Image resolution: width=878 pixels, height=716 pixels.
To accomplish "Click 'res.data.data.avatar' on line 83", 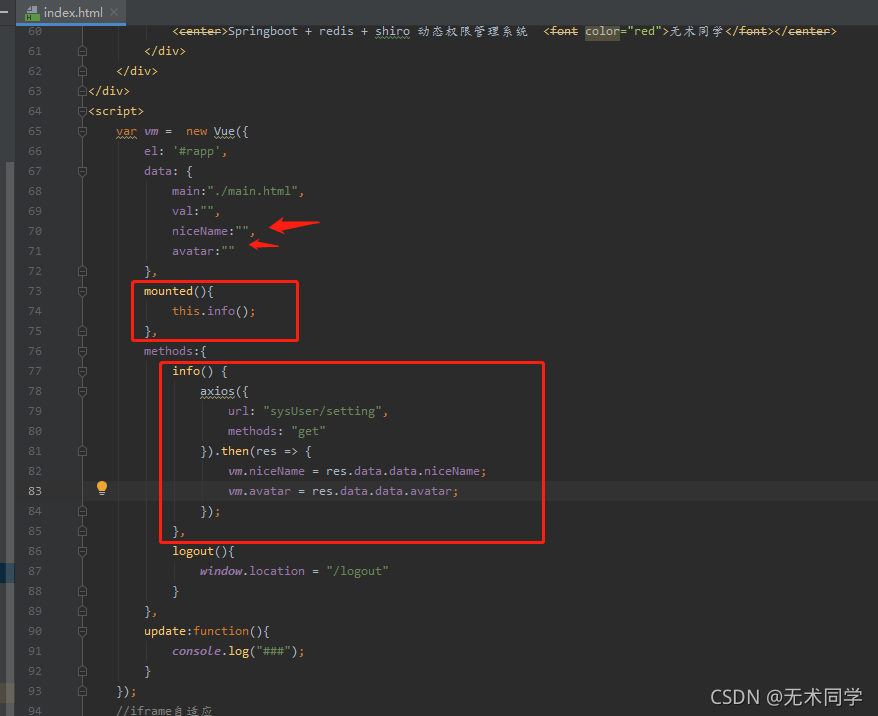I will click(382, 492).
